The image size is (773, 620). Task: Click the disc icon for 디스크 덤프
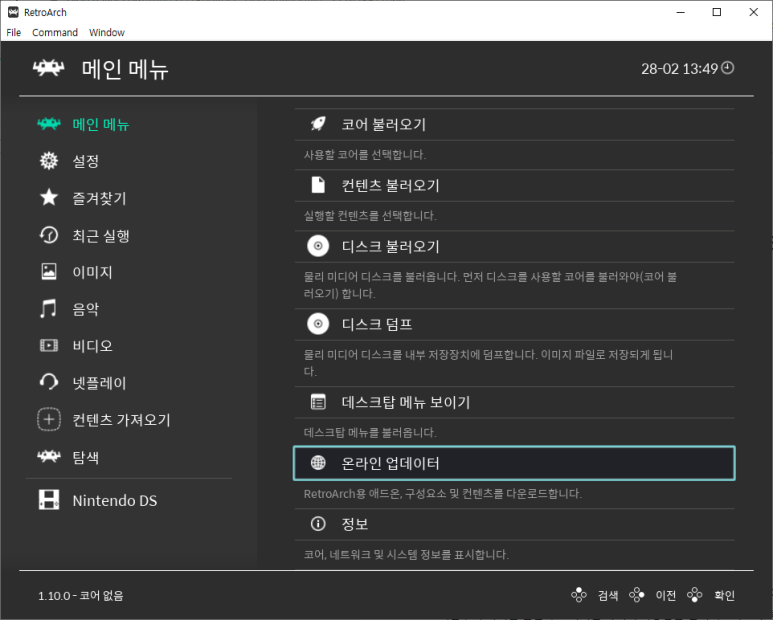[x=318, y=324]
